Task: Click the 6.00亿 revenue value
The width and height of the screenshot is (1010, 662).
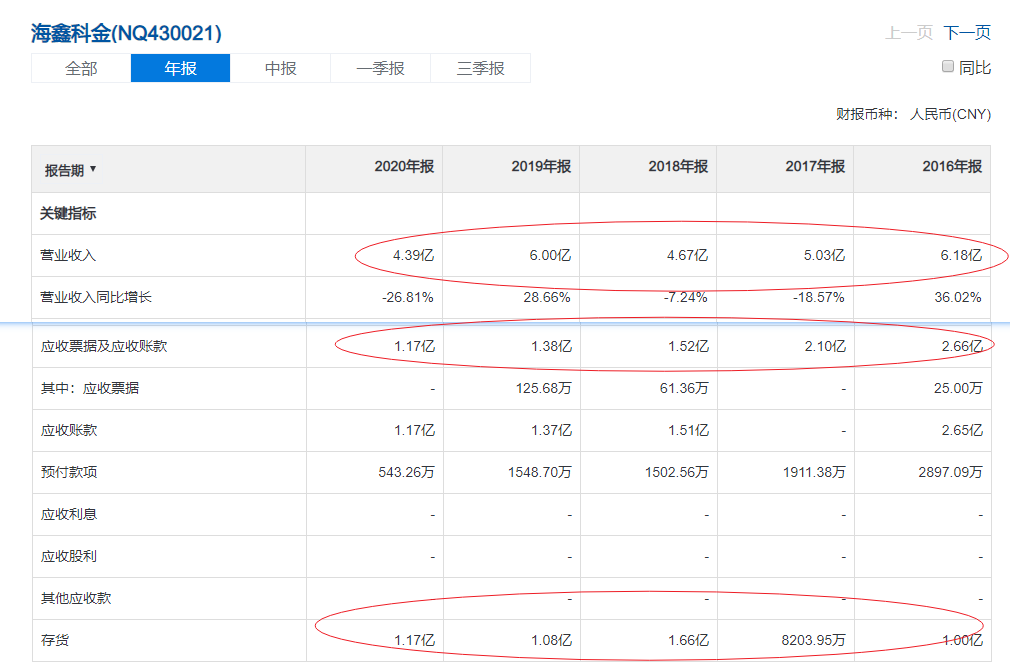Action: (550, 256)
